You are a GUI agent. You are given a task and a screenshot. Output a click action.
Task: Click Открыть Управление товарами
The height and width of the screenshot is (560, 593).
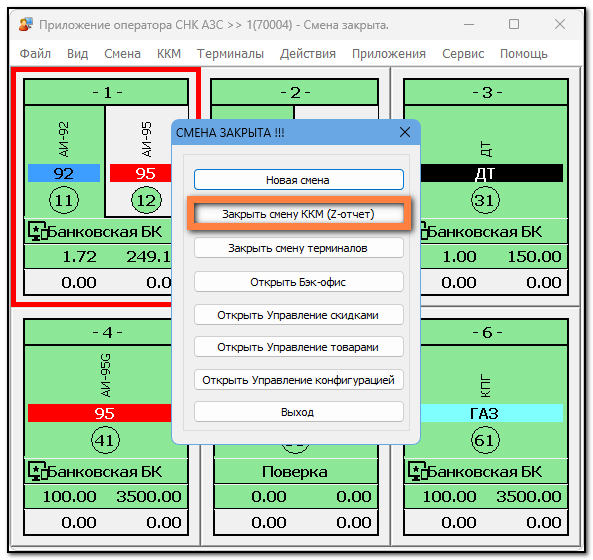(298, 347)
